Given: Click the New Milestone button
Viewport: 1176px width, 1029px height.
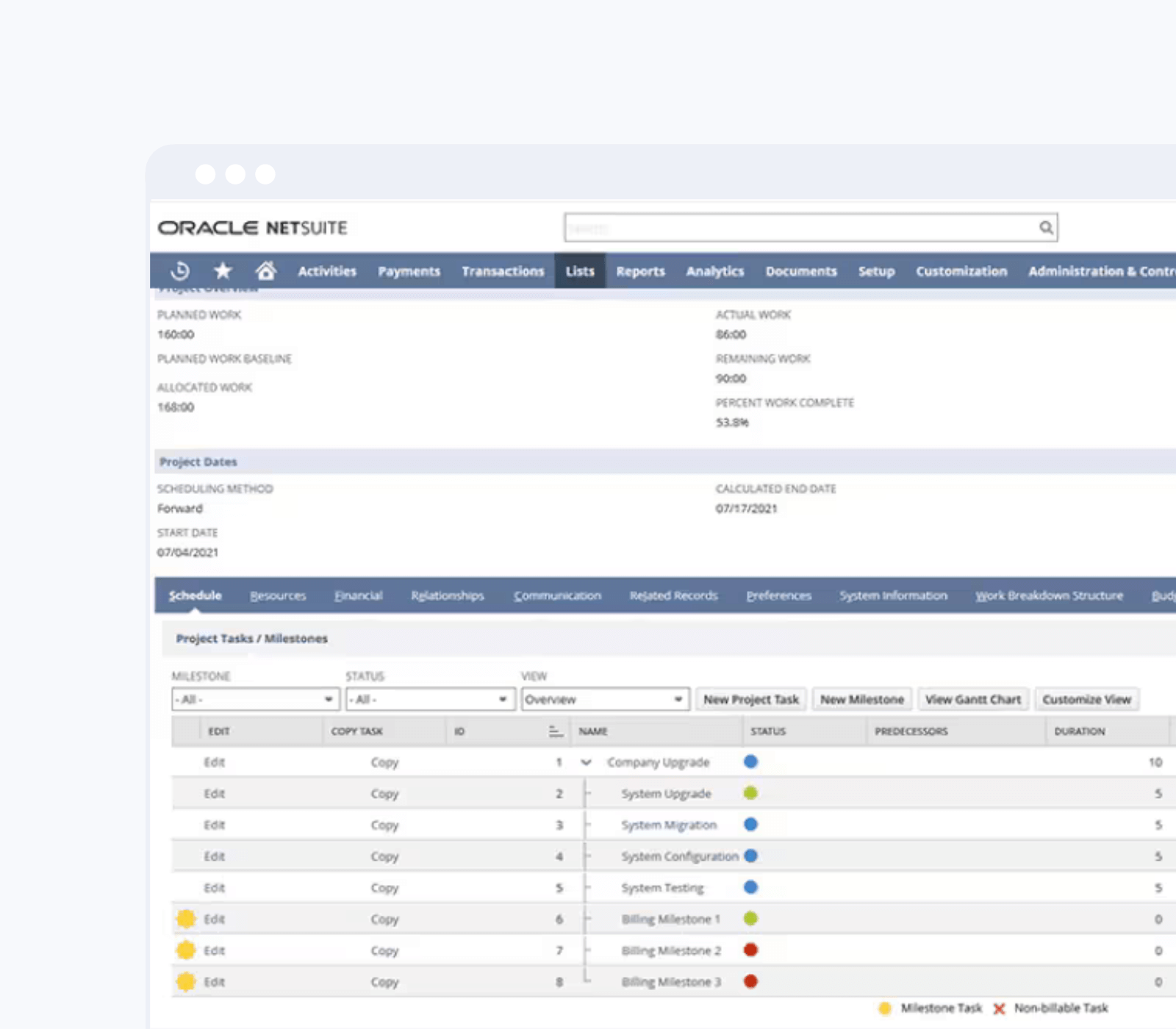Looking at the screenshot, I should (862, 699).
